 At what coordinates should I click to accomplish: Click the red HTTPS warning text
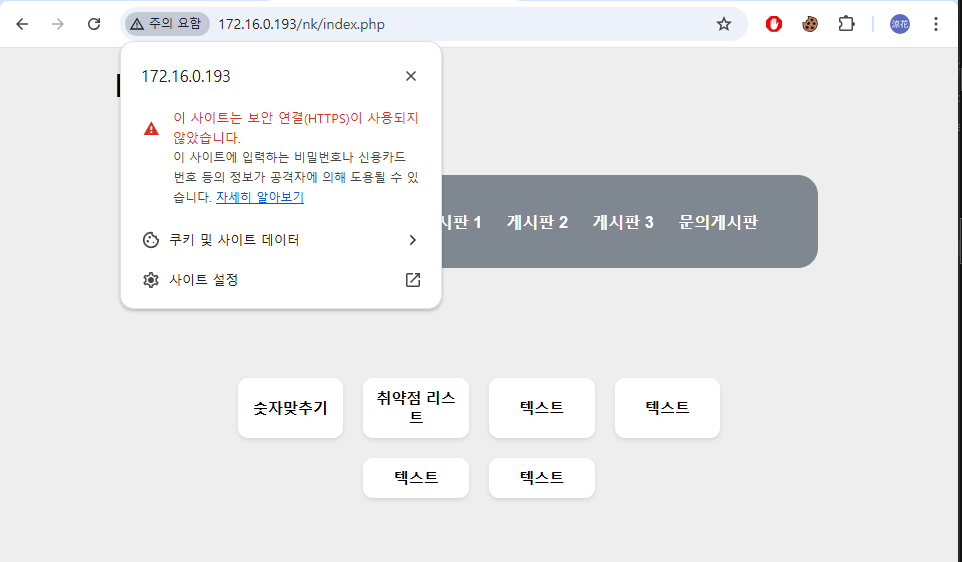click(296, 128)
